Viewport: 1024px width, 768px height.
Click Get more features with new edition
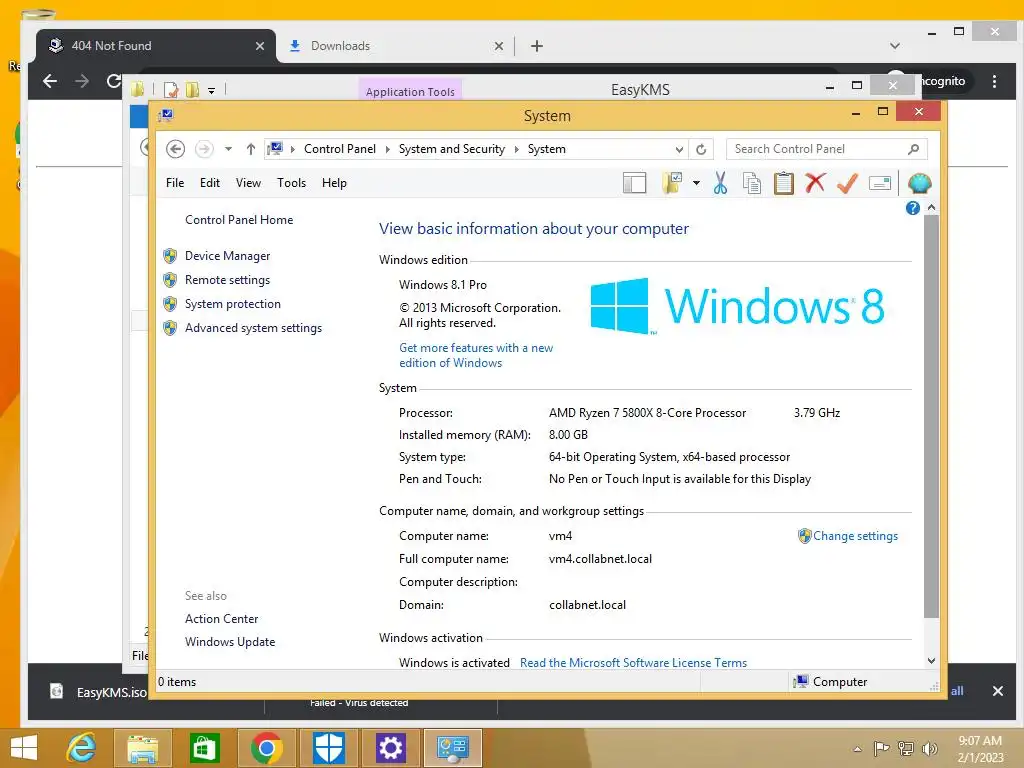476,355
